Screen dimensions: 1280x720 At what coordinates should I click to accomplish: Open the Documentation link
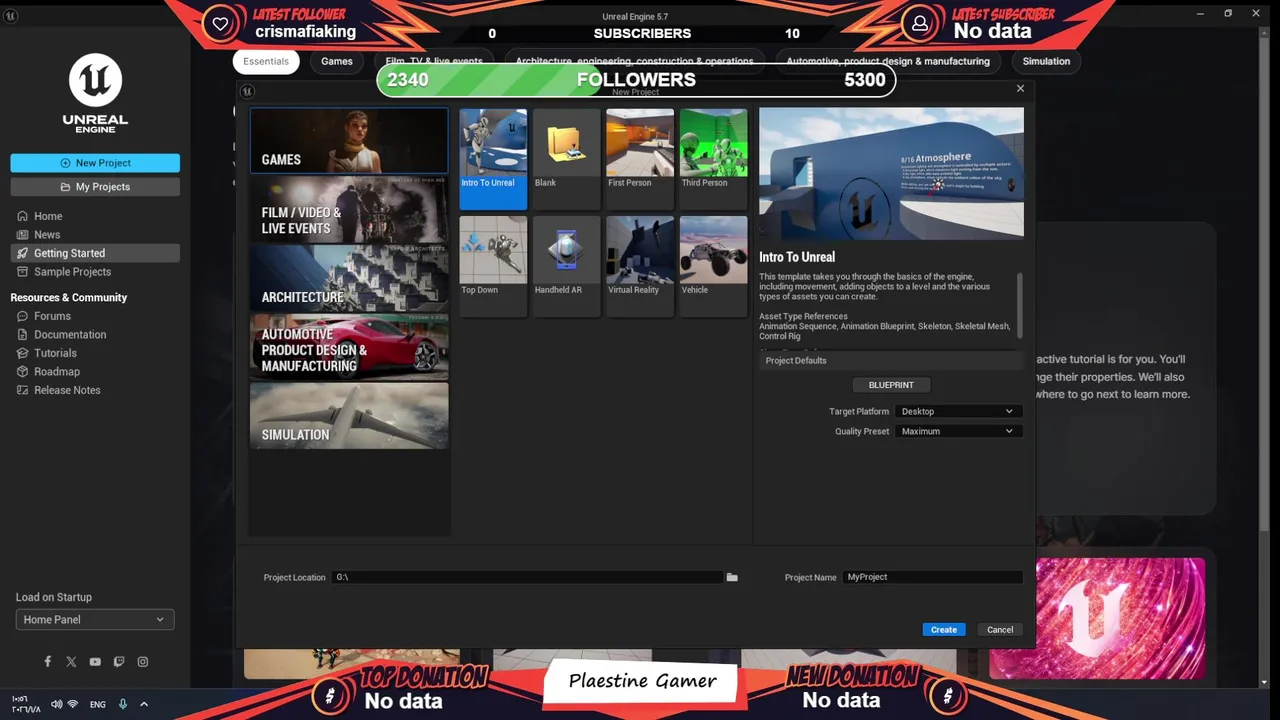click(x=70, y=335)
